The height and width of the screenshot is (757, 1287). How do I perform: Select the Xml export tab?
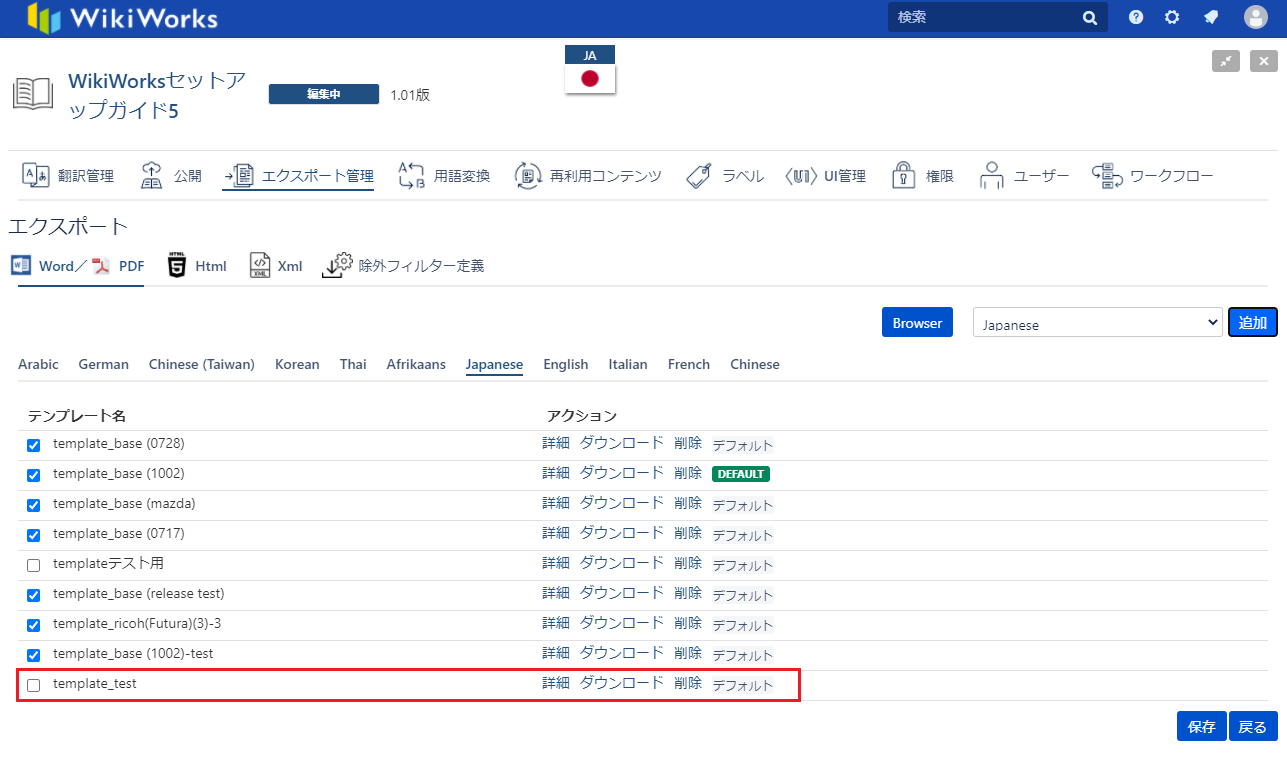tap(276, 266)
